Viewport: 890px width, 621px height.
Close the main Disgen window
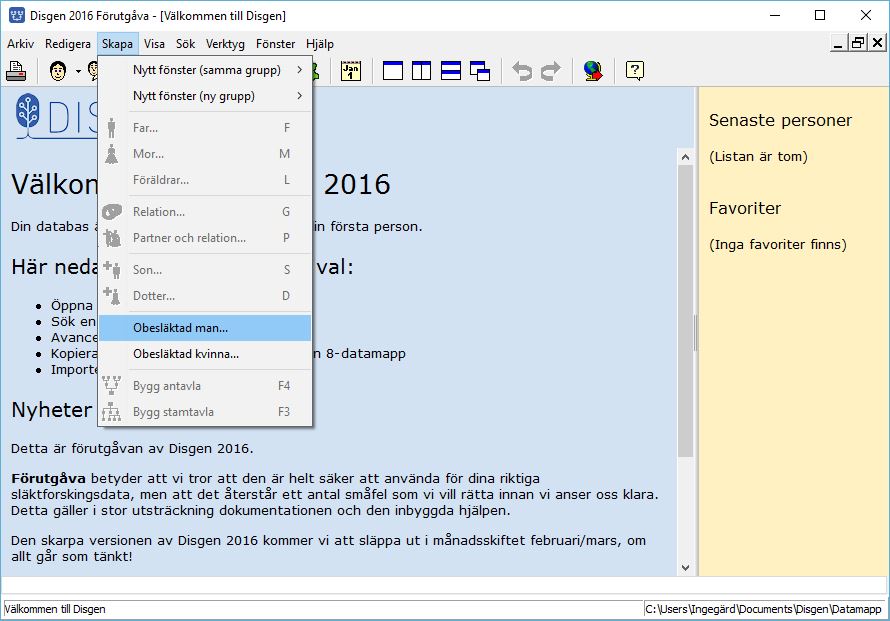click(866, 15)
